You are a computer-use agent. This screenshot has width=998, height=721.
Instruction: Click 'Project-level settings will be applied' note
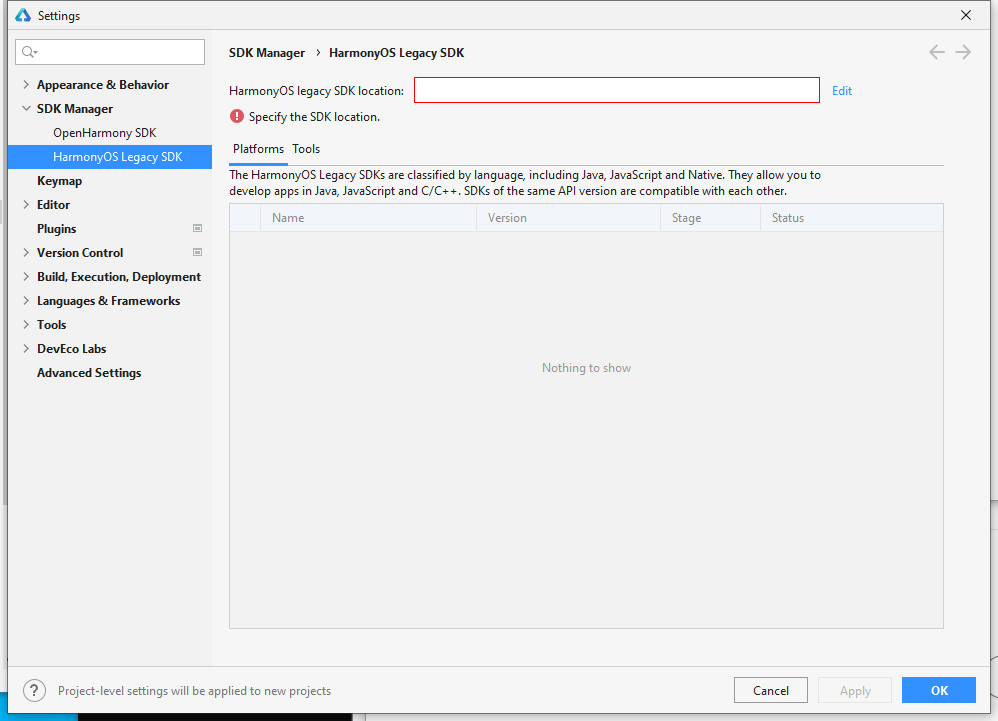[194, 691]
